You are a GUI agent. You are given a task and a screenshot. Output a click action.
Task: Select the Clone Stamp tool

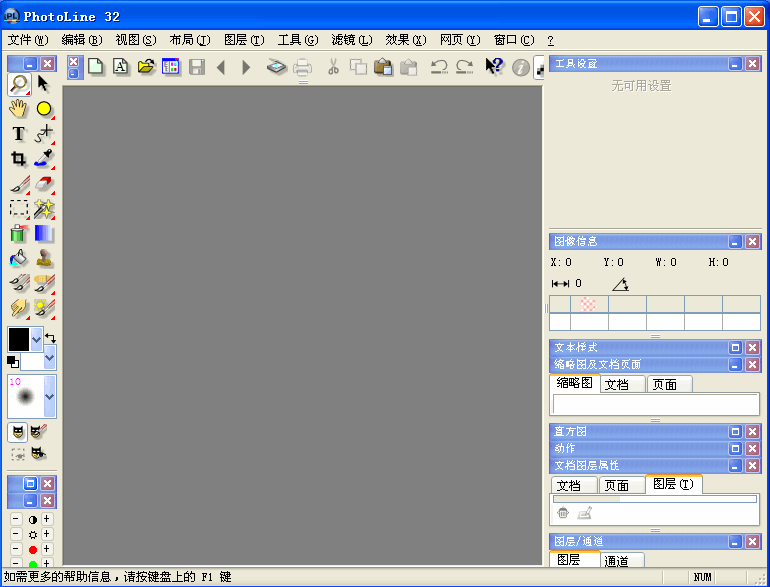(44, 259)
